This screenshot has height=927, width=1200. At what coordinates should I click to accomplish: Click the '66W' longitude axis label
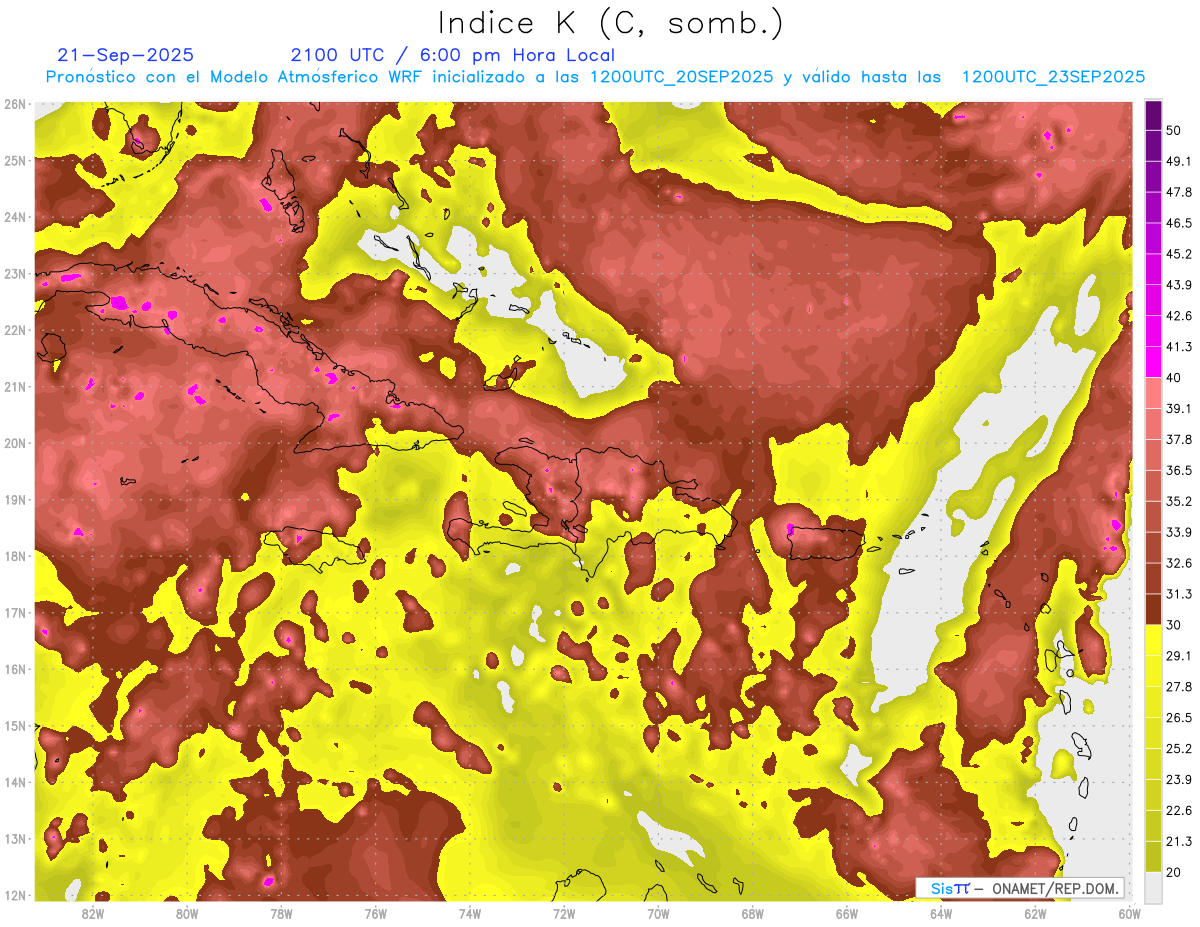[x=846, y=914]
